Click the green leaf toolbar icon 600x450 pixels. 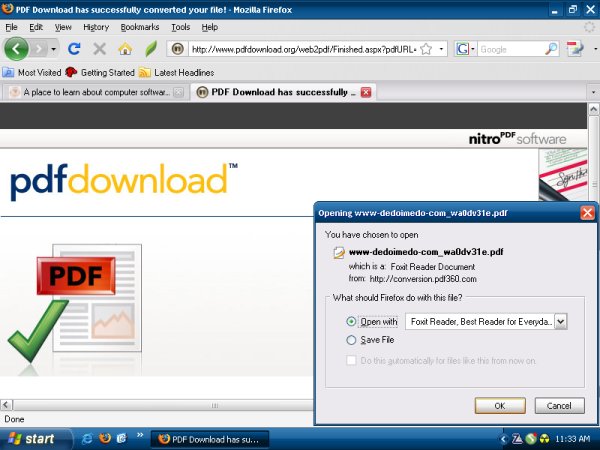tap(151, 49)
